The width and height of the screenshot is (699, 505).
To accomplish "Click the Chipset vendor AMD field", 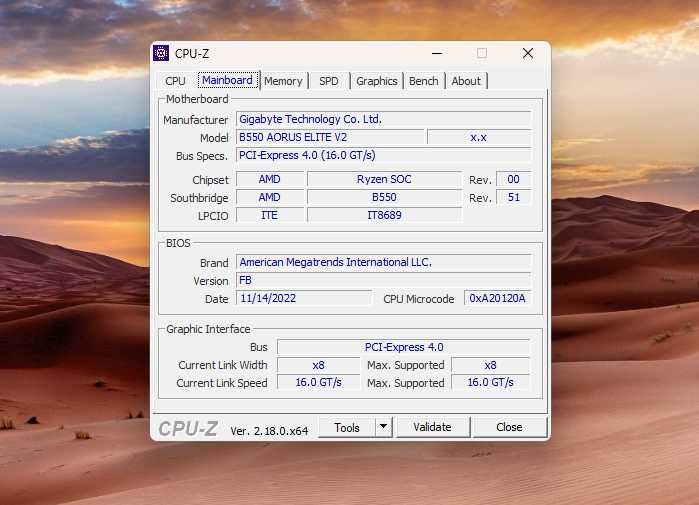I will pos(270,179).
